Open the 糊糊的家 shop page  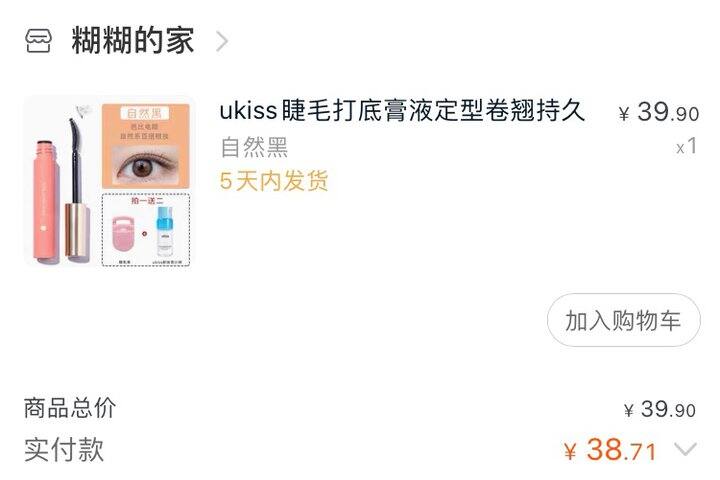(x=133, y=40)
